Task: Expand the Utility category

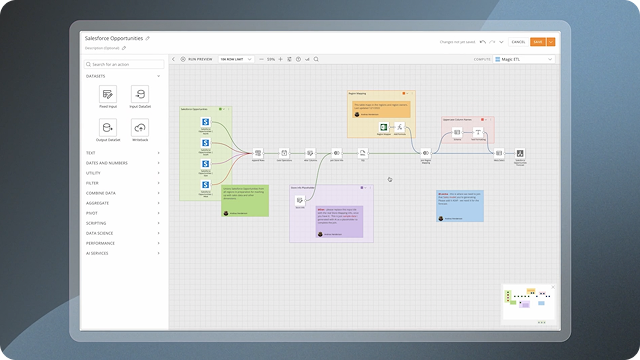Action: tap(158, 173)
